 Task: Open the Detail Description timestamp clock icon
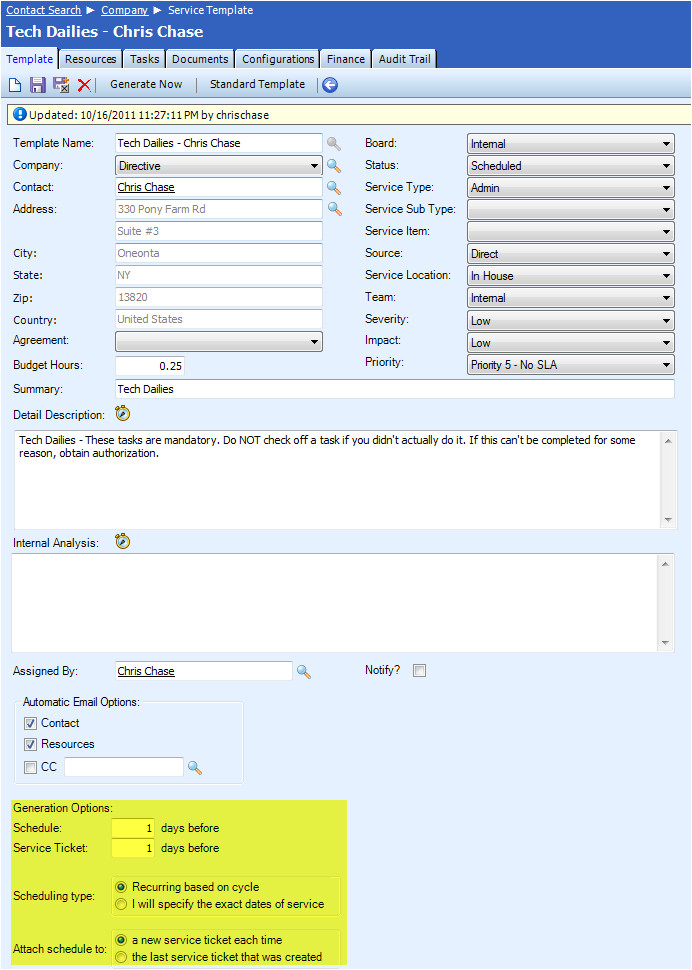pos(123,413)
